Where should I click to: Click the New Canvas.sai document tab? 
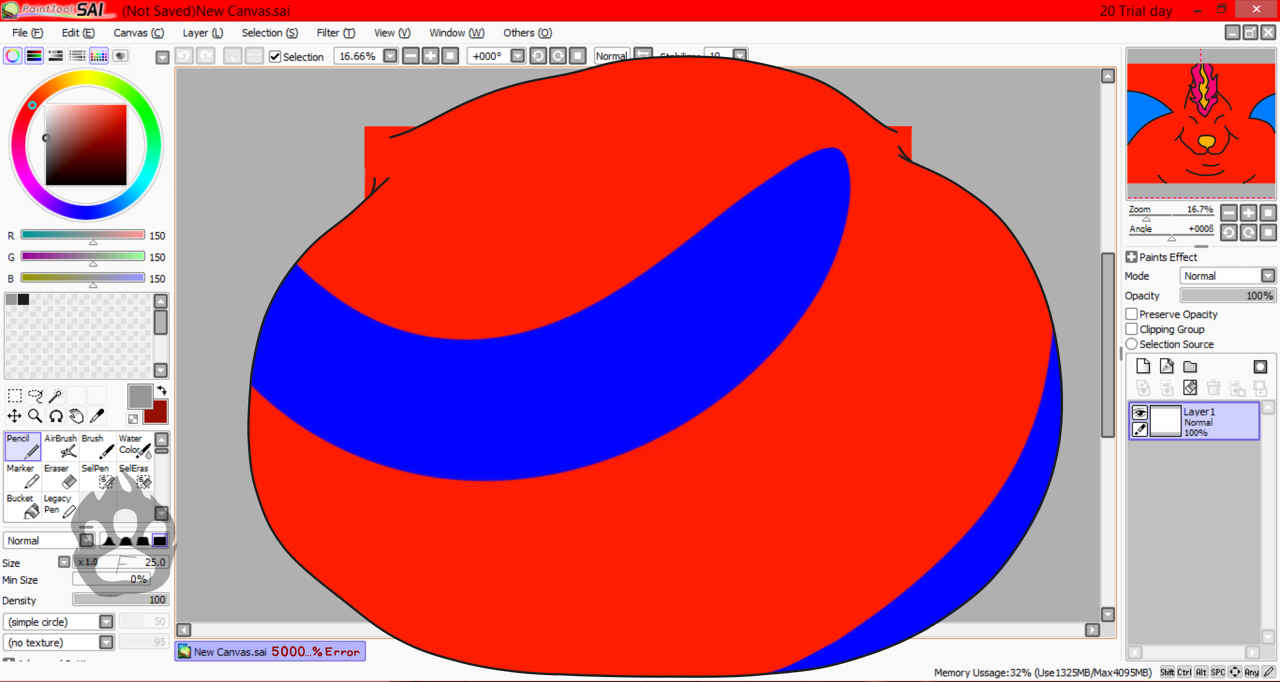coord(270,652)
